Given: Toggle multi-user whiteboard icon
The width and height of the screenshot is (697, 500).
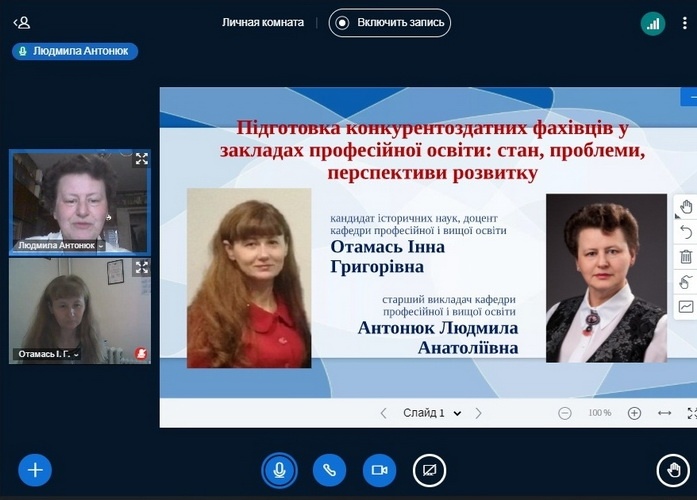Looking at the screenshot, I should (x=686, y=281).
